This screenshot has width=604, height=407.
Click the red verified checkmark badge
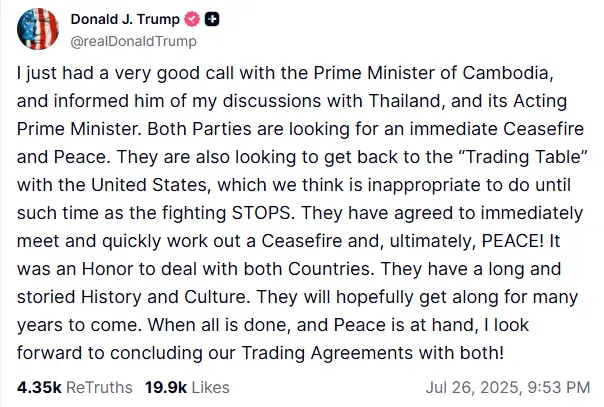(x=192, y=19)
